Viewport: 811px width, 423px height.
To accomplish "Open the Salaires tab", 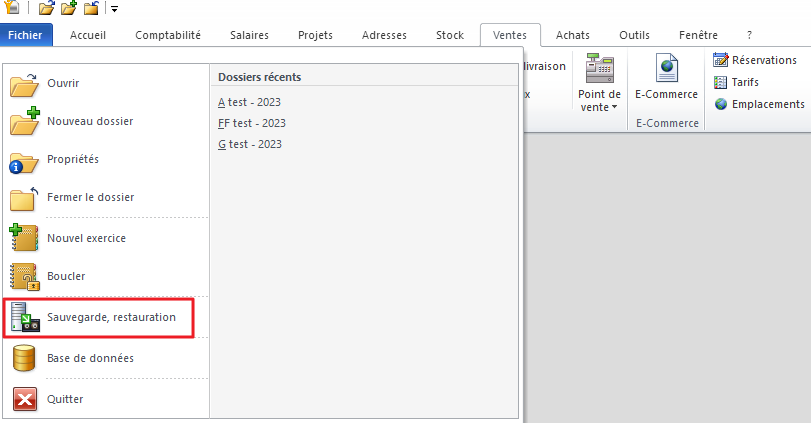I will [250, 35].
